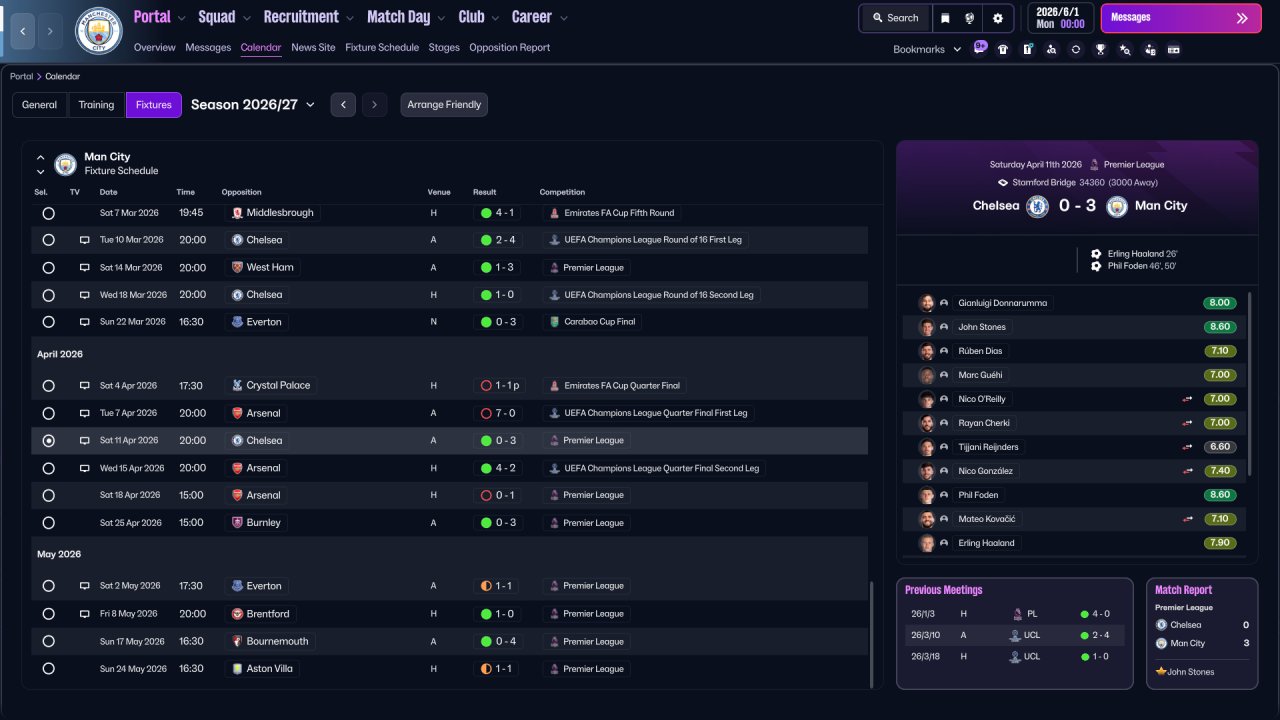This screenshot has width=1280, height=720.
Task: Go to the previous season arrow button
Action: (343, 105)
